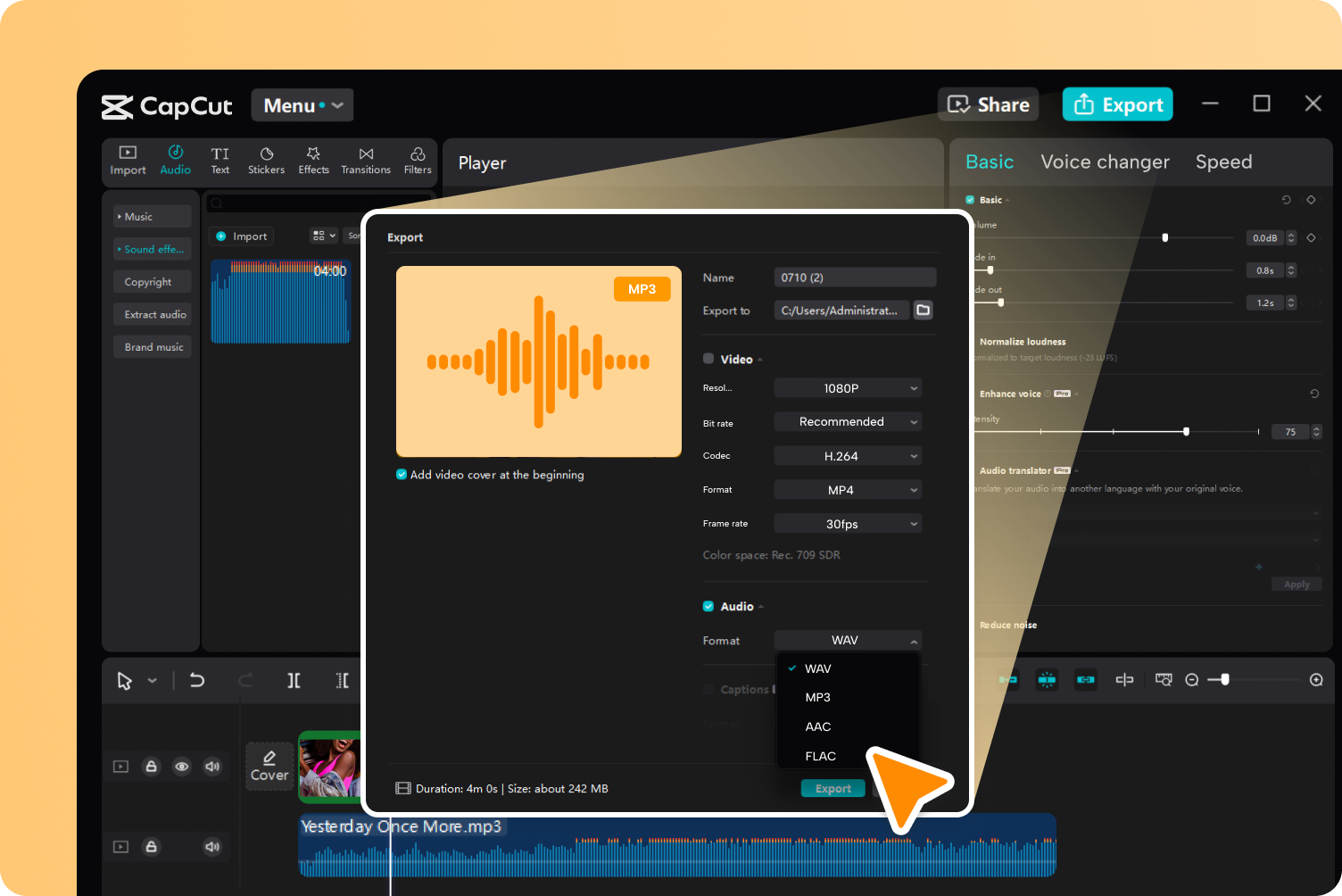1342x896 pixels.
Task: Click the Share button at the top
Action: pyautogui.click(x=988, y=104)
